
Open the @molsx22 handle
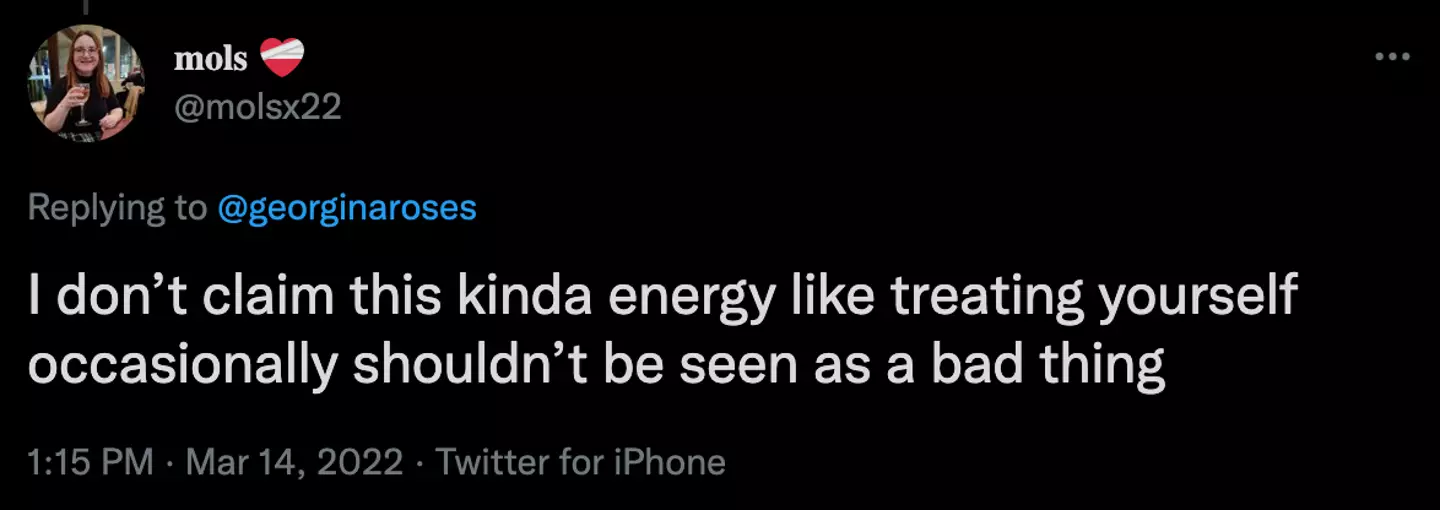(258, 106)
